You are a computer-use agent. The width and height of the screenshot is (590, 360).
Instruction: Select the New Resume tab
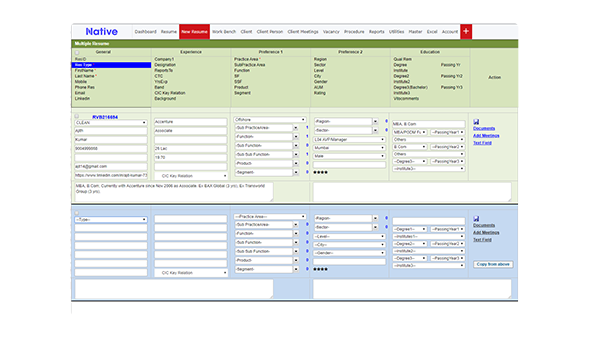(x=194, y=32)
